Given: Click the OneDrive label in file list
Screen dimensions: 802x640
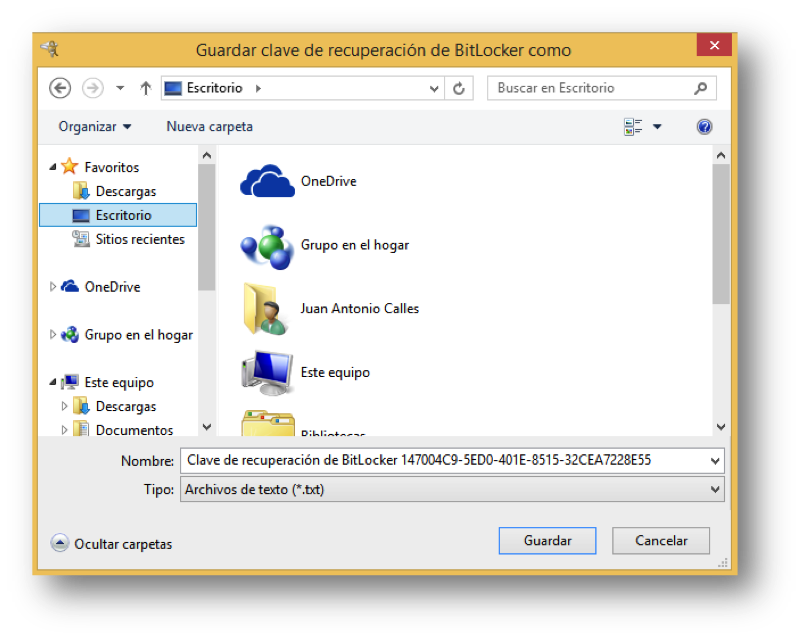Looking at the screenshot, I should [328, 181].
